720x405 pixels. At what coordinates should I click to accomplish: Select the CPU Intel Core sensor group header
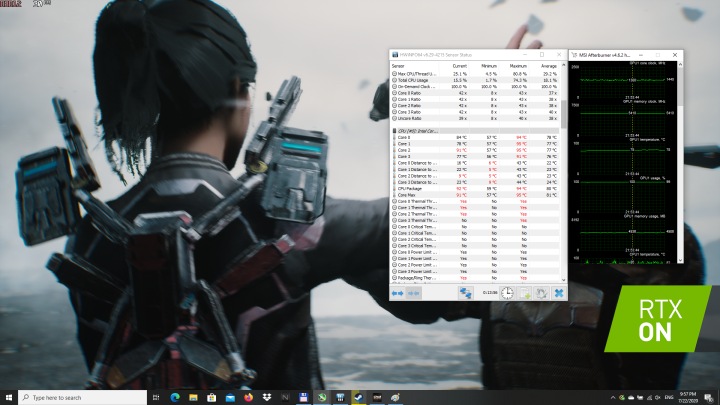pos(475,131)
